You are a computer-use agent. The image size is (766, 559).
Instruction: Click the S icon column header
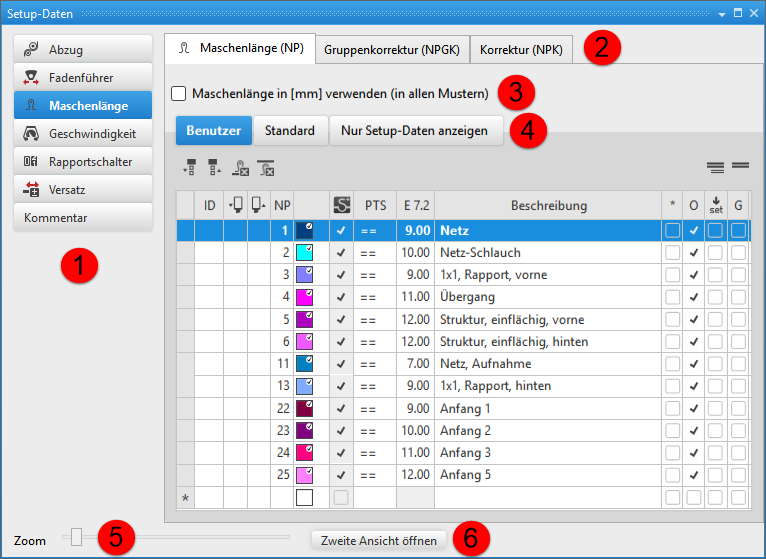click(341, 205)
